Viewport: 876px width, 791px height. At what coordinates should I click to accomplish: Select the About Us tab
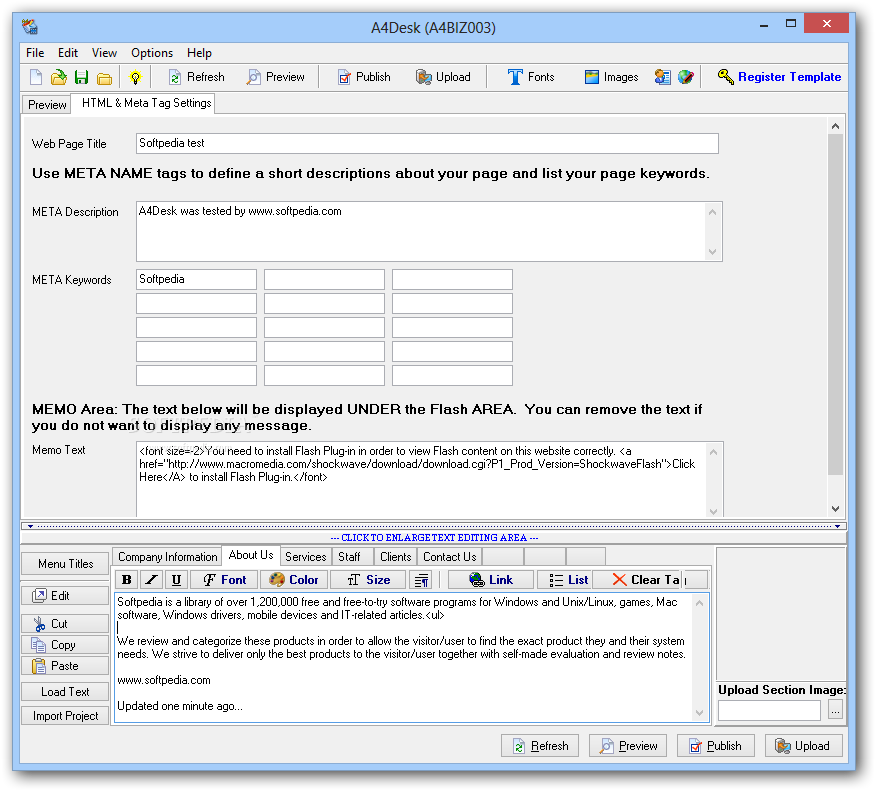tap(251, 555)
